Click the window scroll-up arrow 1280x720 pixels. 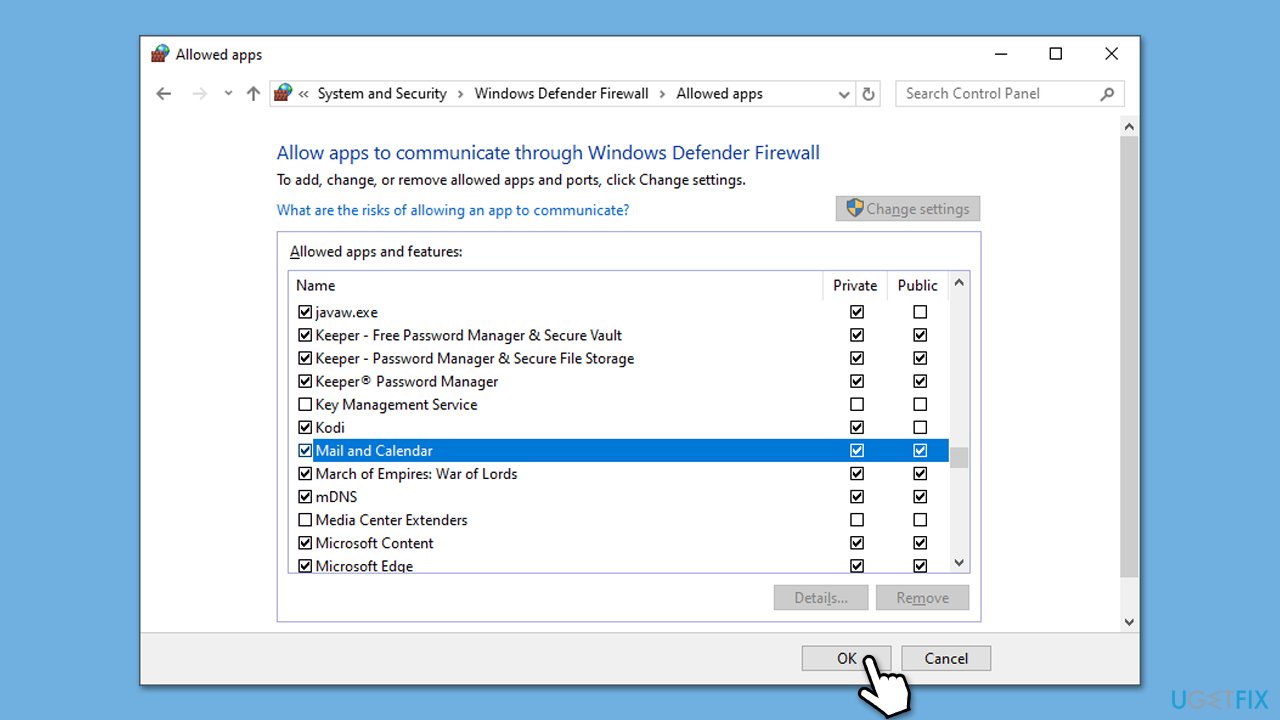coord(1130,127)
